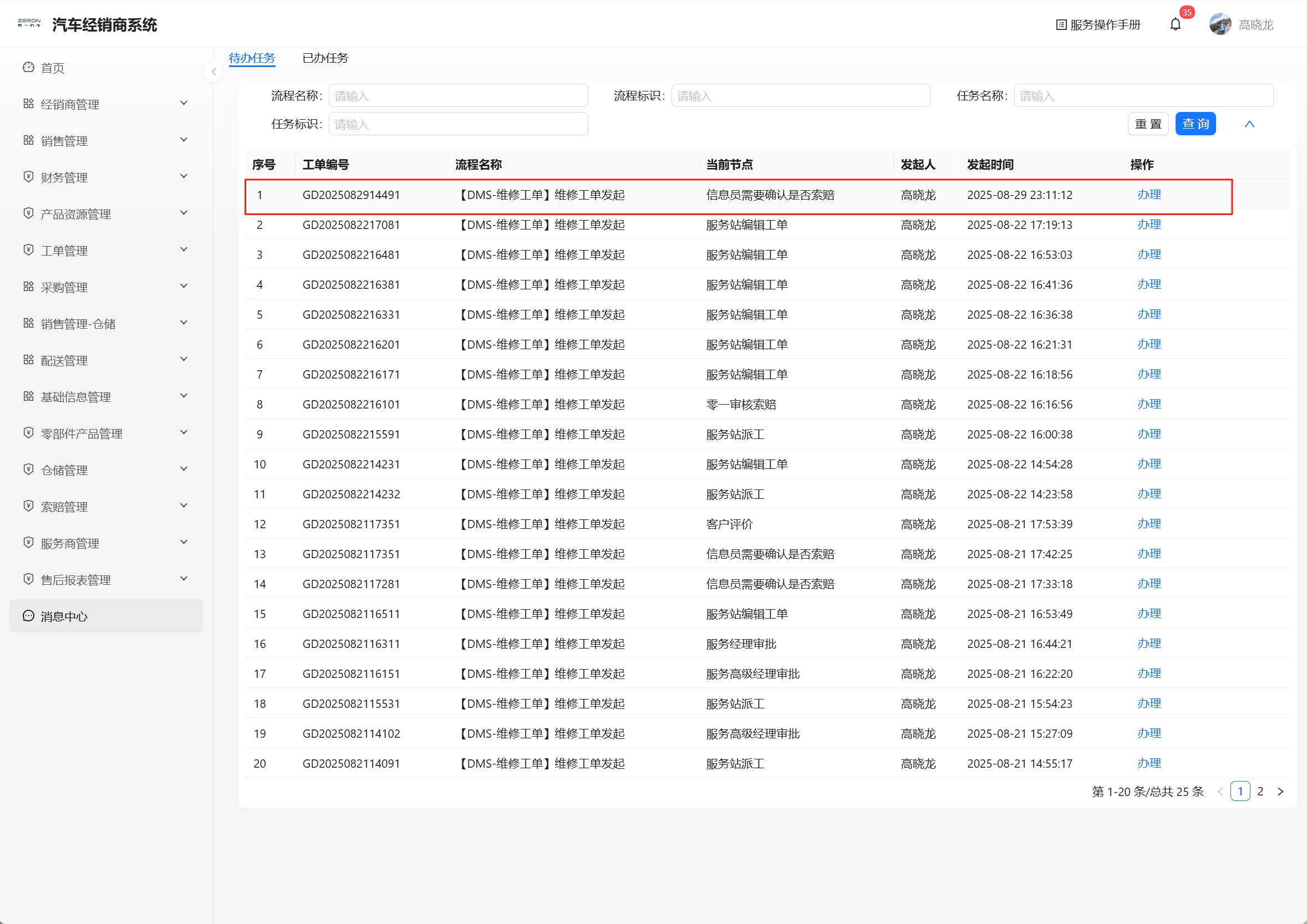Screen dimensions: 1307x924
Task: Click the 索赔管理 shield icon
Action: point(28,506)
